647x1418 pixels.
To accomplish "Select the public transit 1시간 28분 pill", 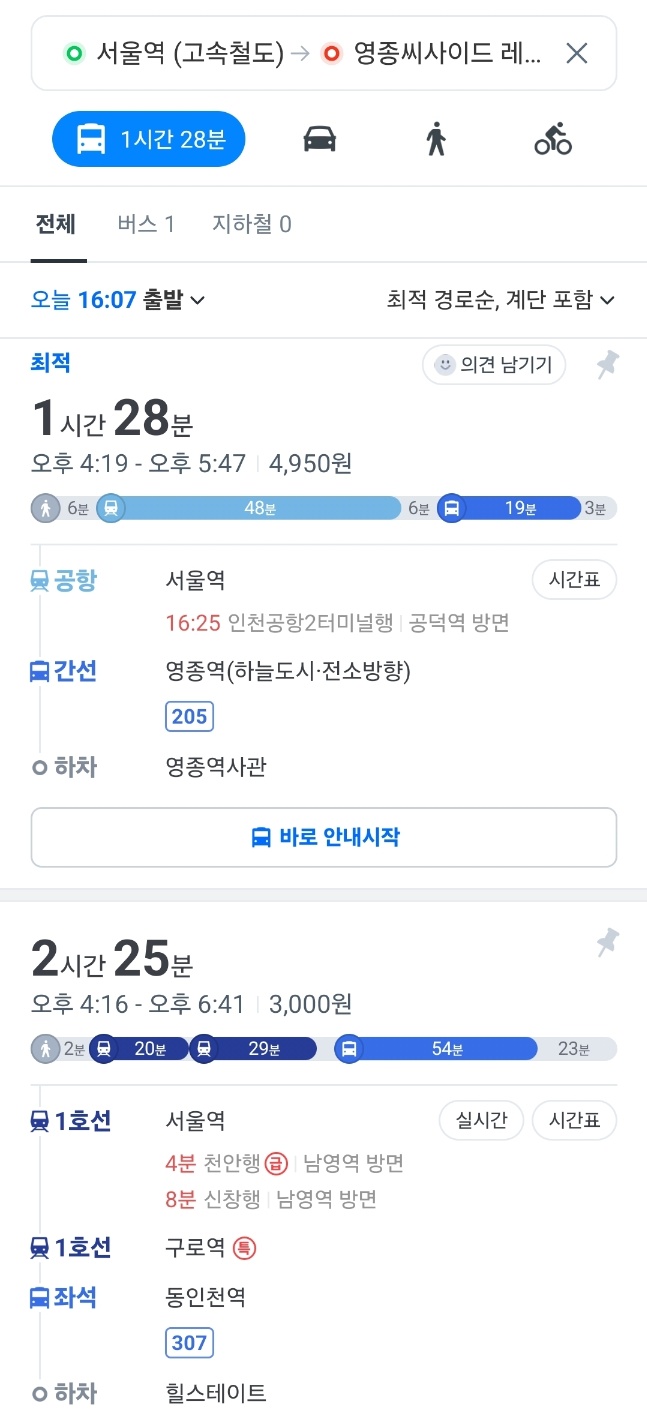I will click(148, 139).
